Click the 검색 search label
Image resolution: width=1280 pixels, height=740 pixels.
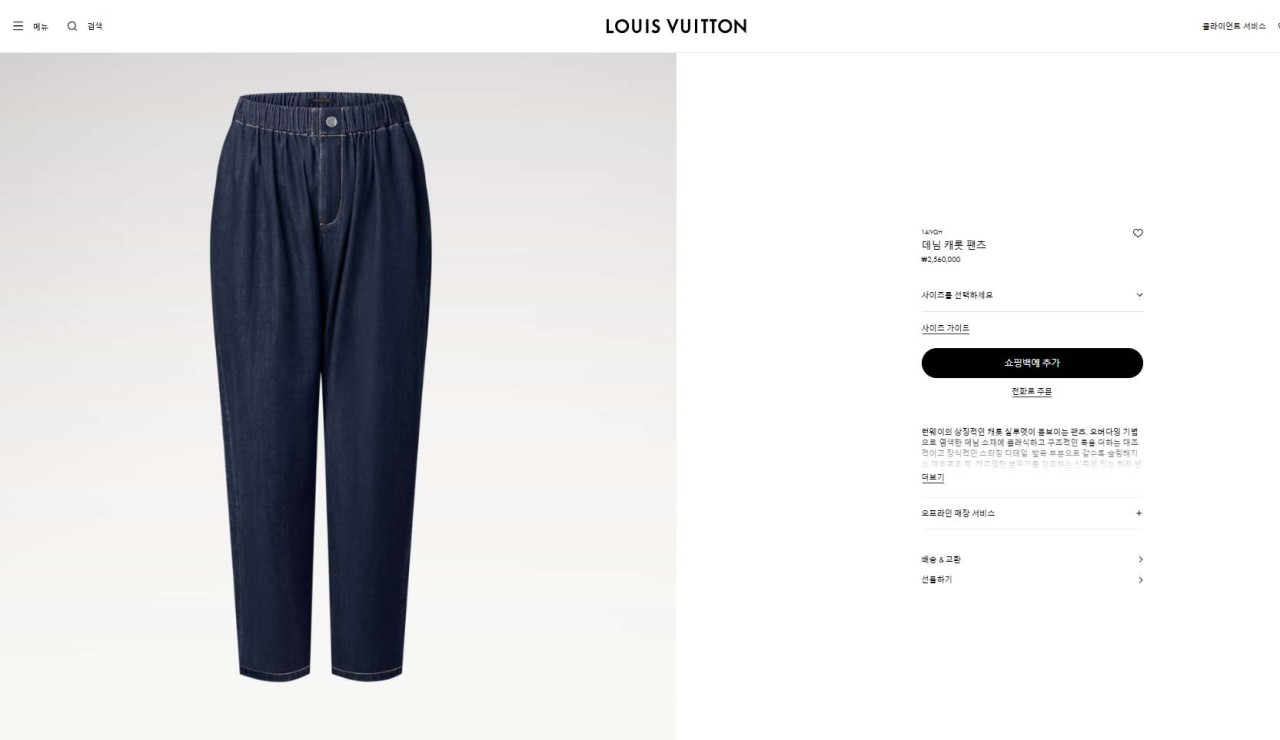(95, 26)
